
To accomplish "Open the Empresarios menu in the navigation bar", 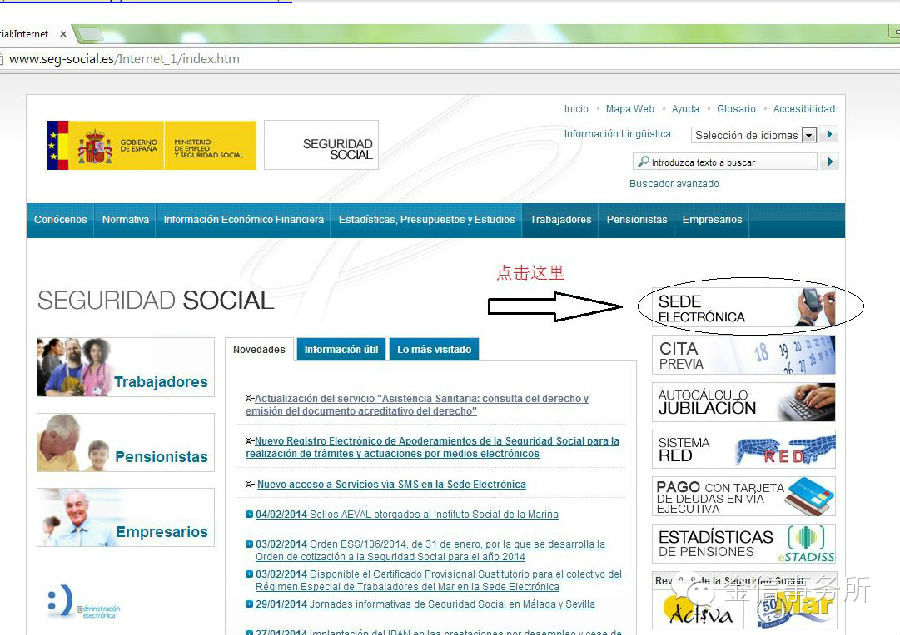I will tap(712, 220).
